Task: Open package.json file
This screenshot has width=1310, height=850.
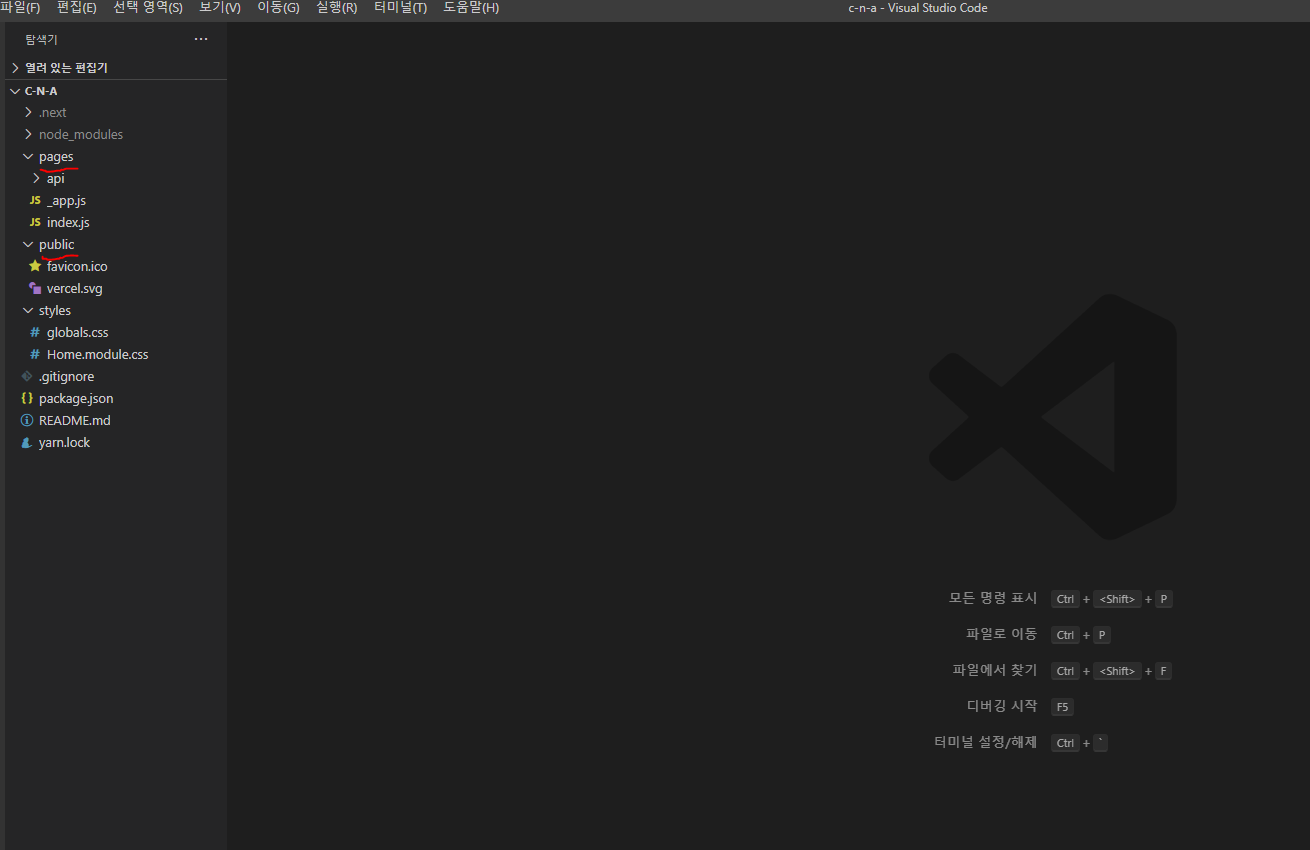Action: pyautogui.click(x=76, y=398)
